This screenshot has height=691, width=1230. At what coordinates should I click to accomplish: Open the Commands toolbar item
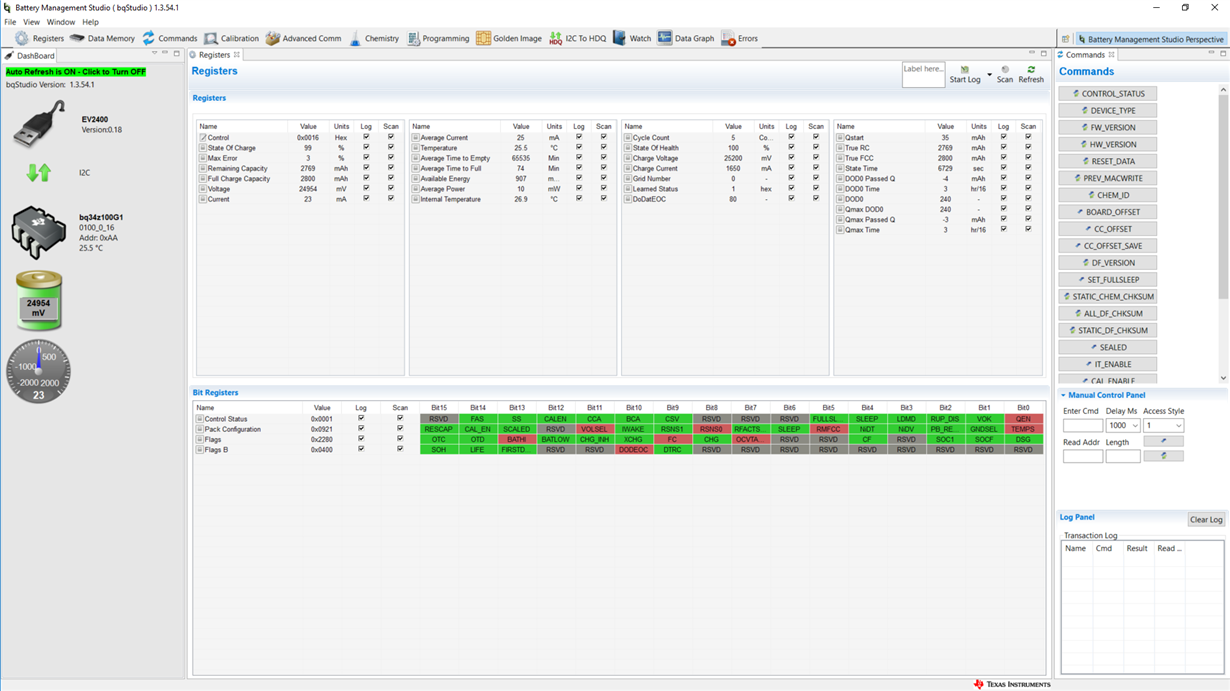tap(169, 38)
